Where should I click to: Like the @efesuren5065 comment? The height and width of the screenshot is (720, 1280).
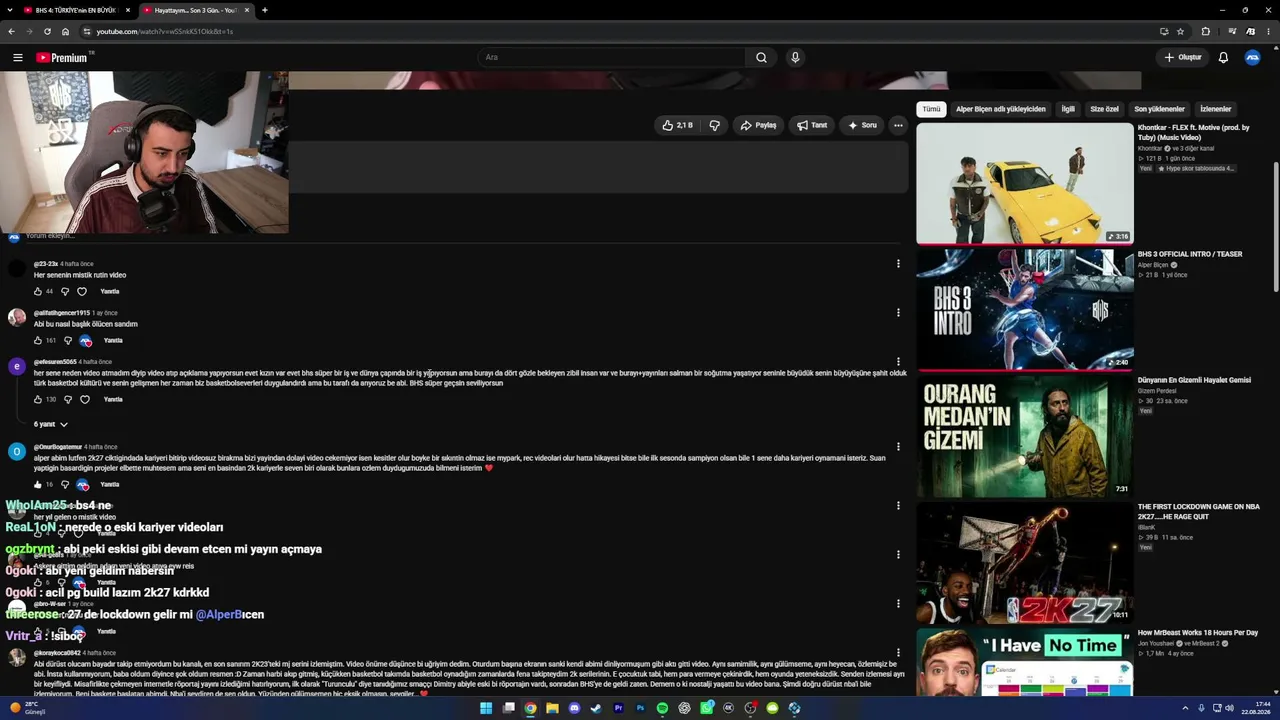[38, 399]
